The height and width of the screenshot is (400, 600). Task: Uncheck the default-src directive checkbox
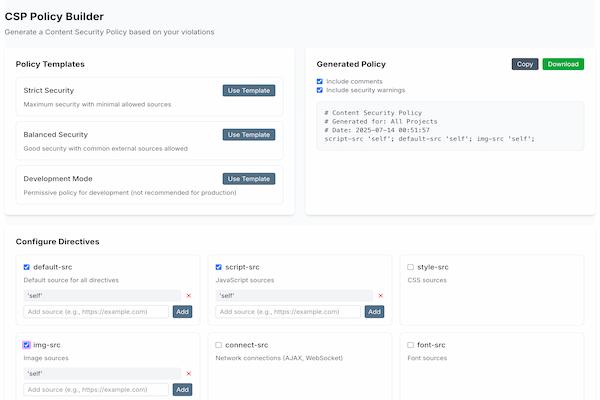[x=26, y=267]
